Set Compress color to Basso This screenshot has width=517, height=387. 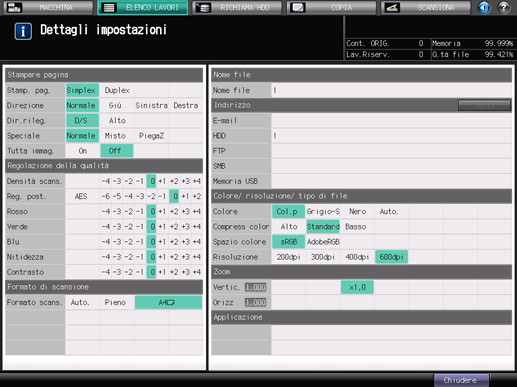pyautogui.click(x=357, y=227)
